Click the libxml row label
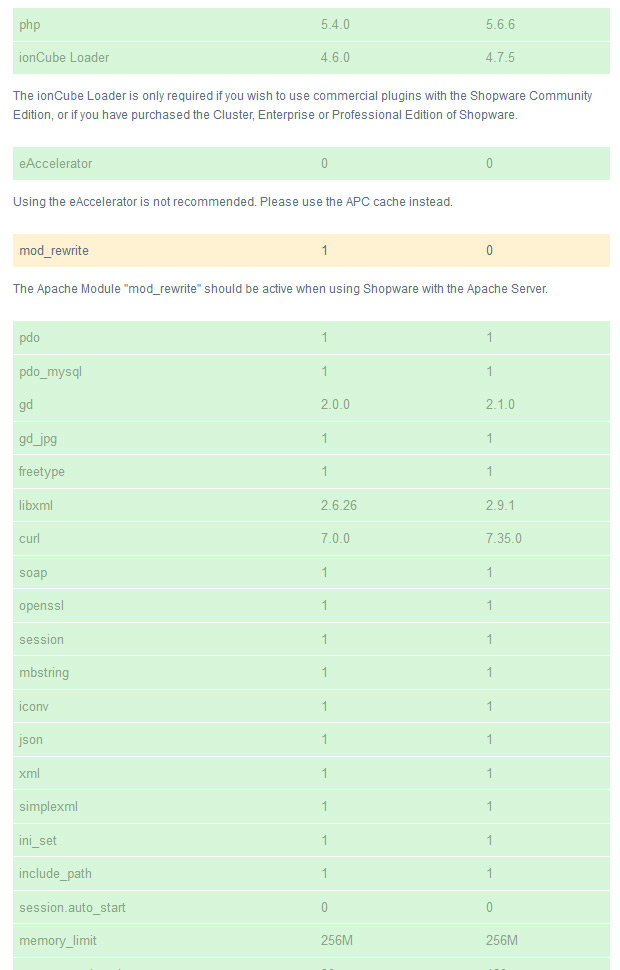Viewport: 620px width, 970px height. 36,505
